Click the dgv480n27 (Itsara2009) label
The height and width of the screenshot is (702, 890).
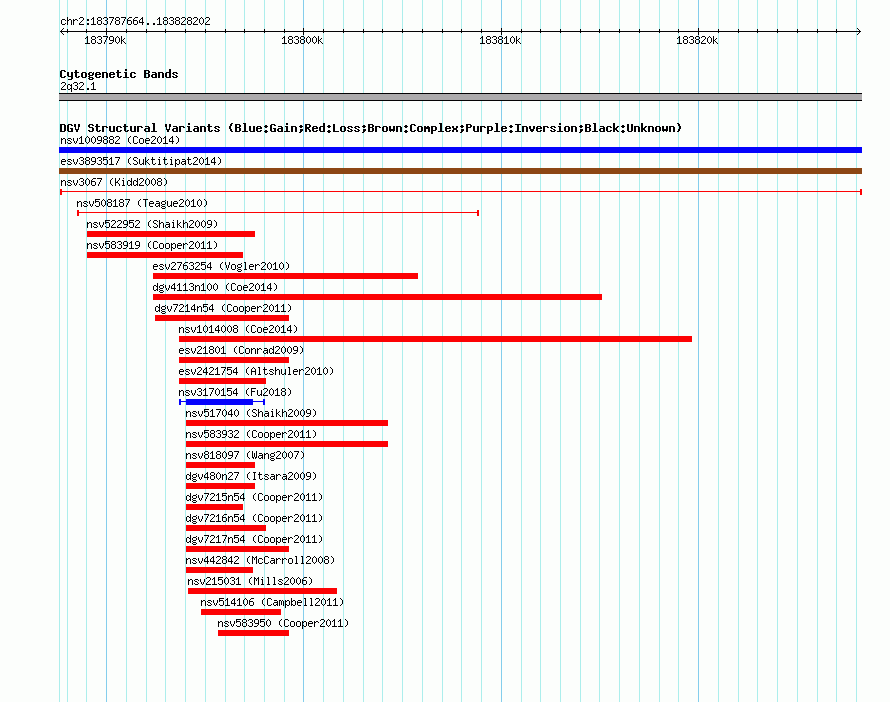pos(251,476)
